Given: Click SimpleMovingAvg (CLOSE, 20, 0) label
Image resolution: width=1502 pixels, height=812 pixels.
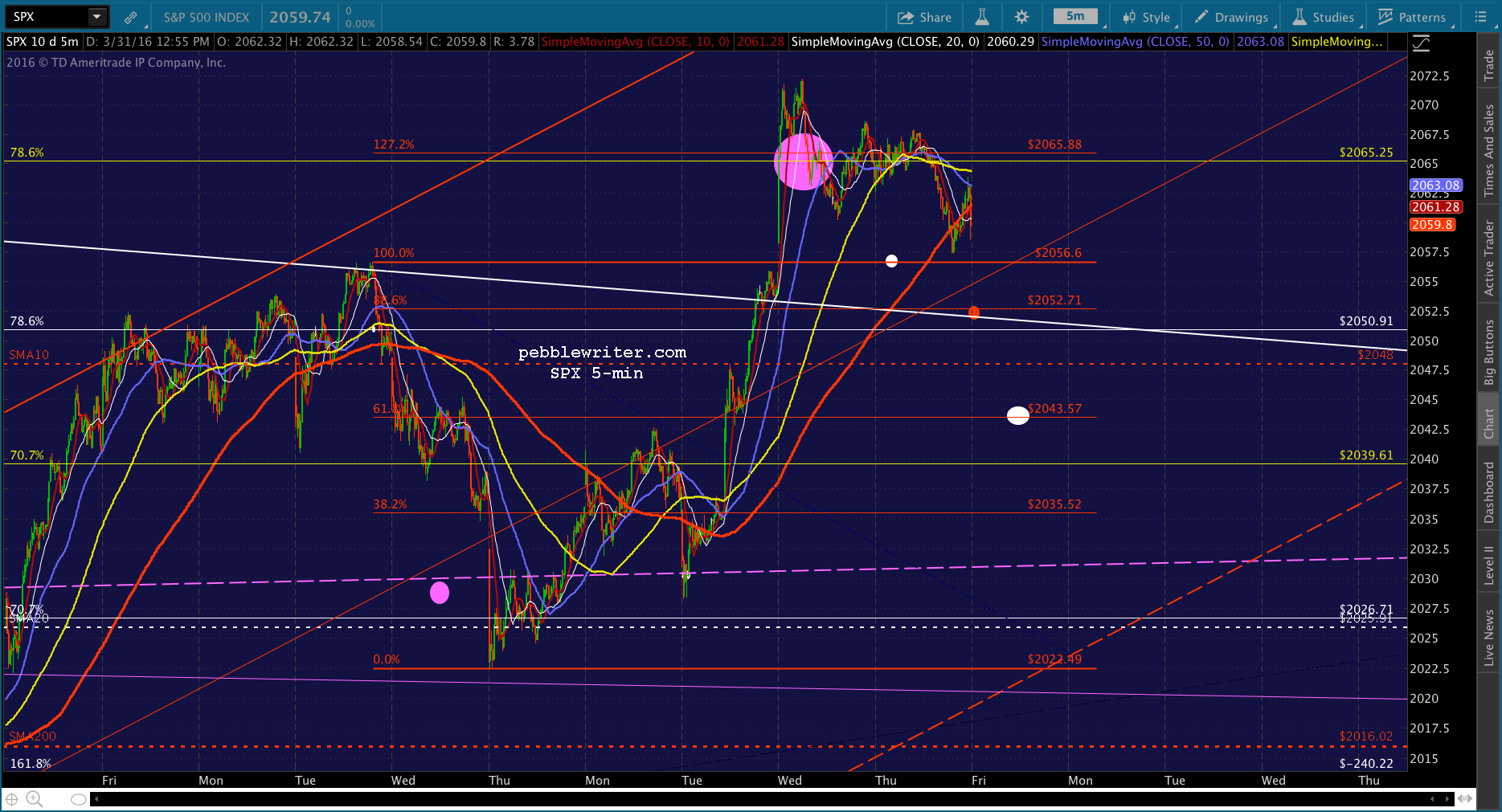Looking at the screenshot, I should (885, 42).
